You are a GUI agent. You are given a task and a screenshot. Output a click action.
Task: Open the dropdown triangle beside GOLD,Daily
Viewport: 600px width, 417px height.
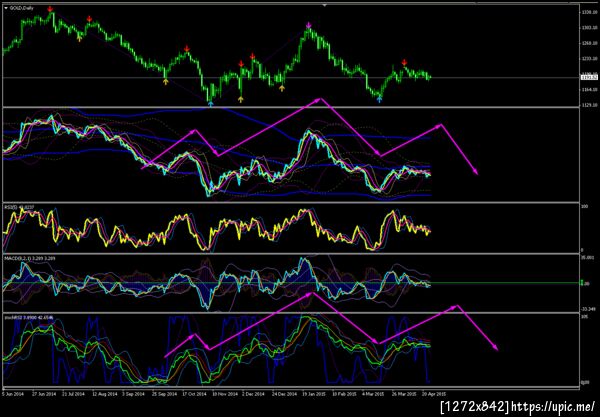tap(6, 8)
